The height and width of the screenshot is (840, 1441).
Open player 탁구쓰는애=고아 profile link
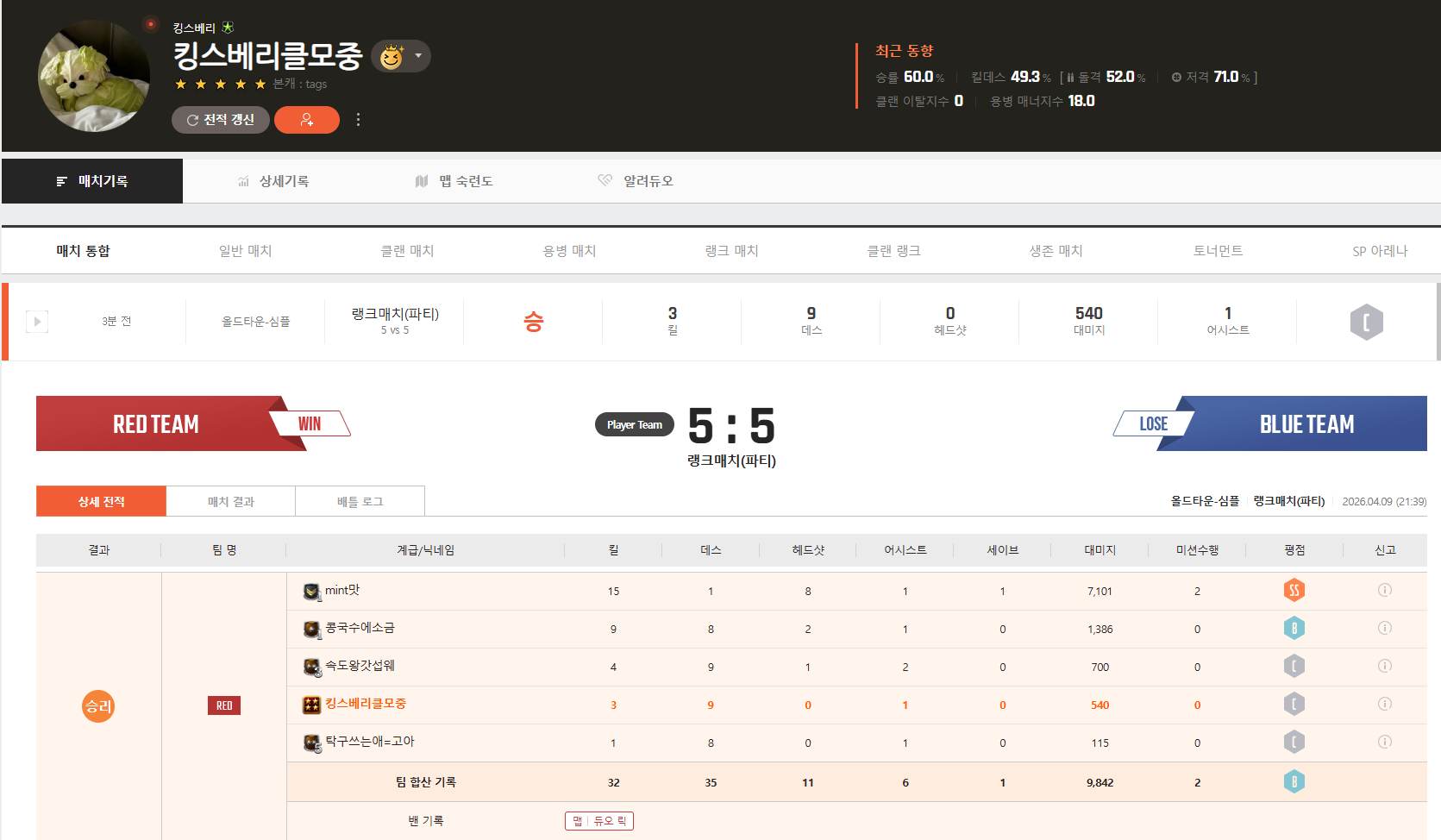click(x=369, y=742)
